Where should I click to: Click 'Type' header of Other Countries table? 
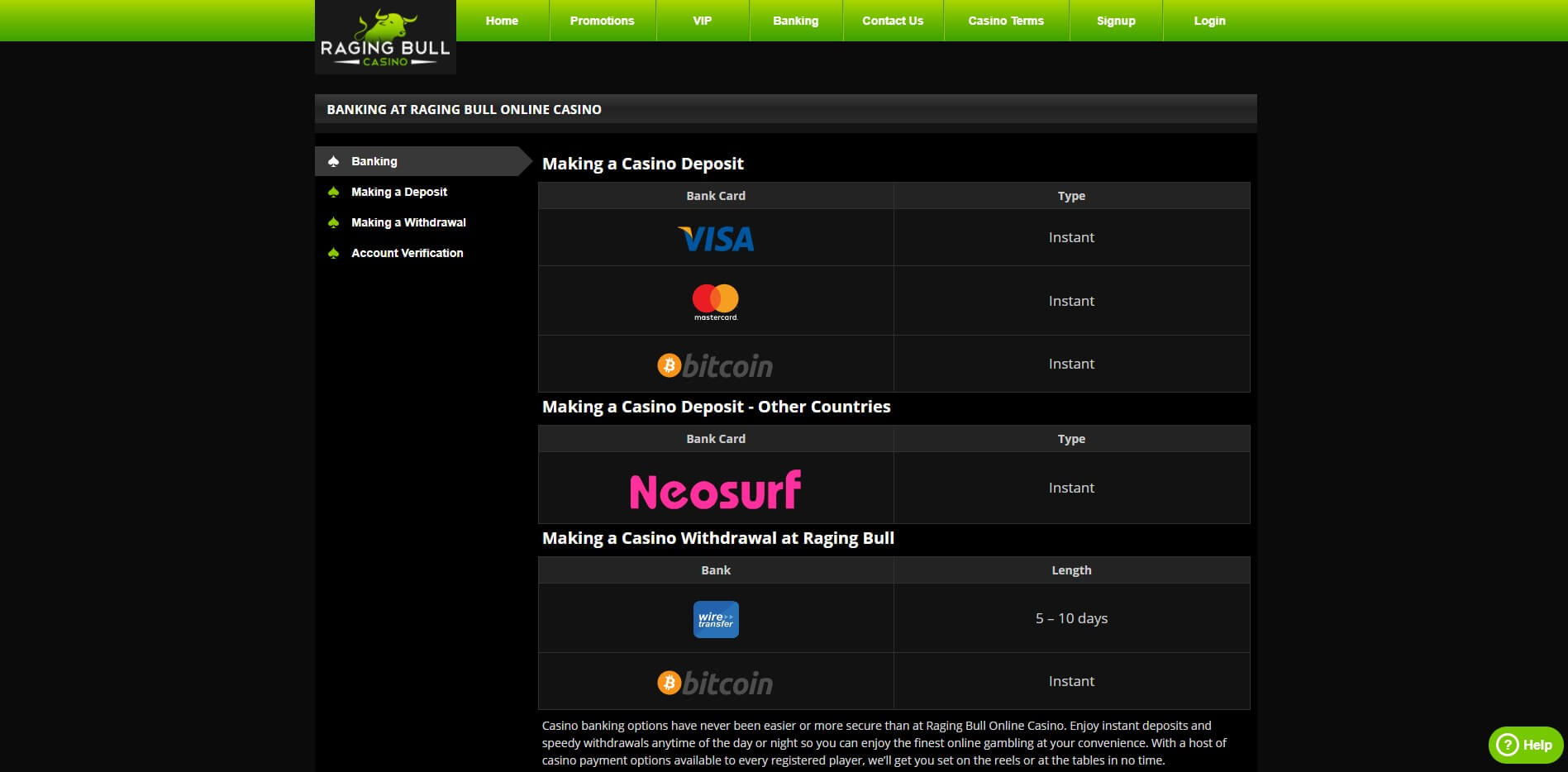pyautogui.click(x=1071, y=439)
